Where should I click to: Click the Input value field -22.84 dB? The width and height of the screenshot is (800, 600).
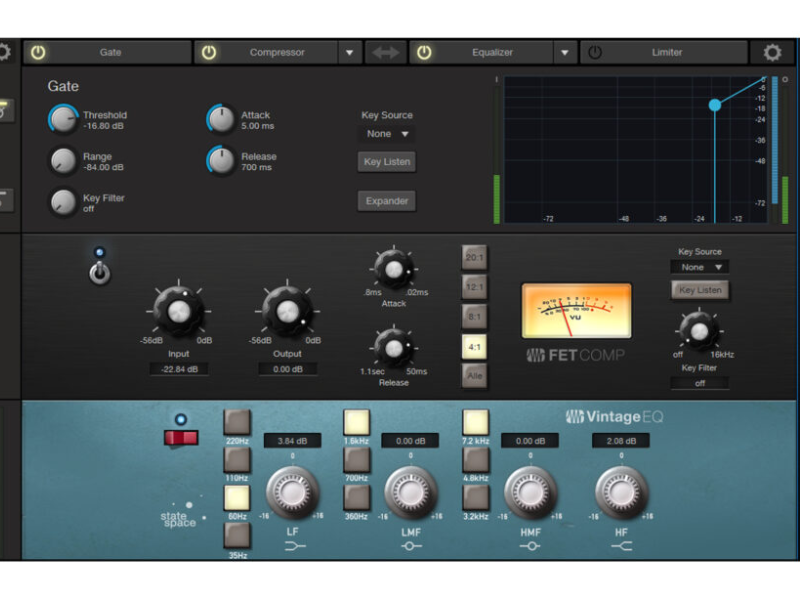pyautogui.click(x=179, y=369)
